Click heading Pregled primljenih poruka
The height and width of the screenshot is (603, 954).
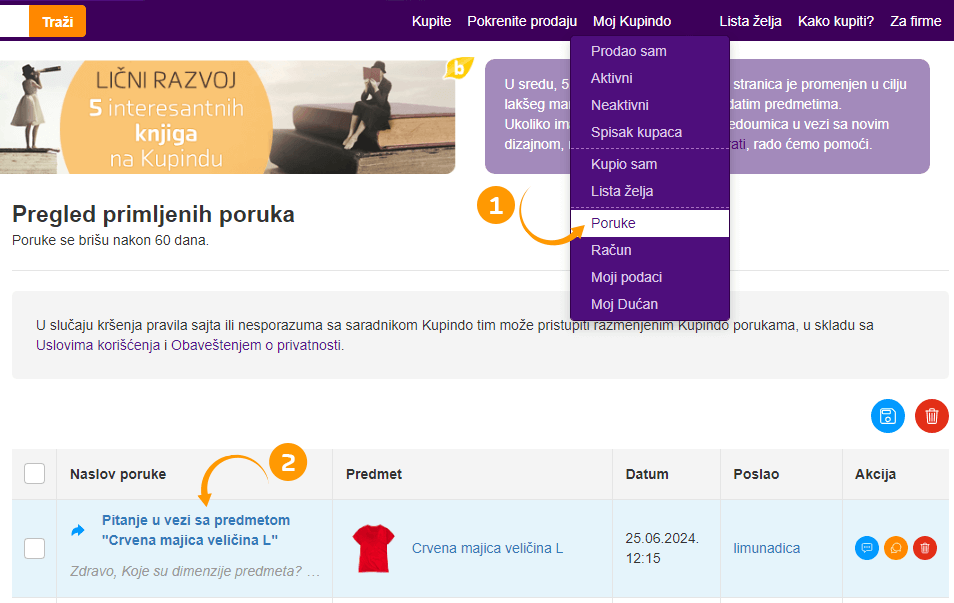(153, 214)
